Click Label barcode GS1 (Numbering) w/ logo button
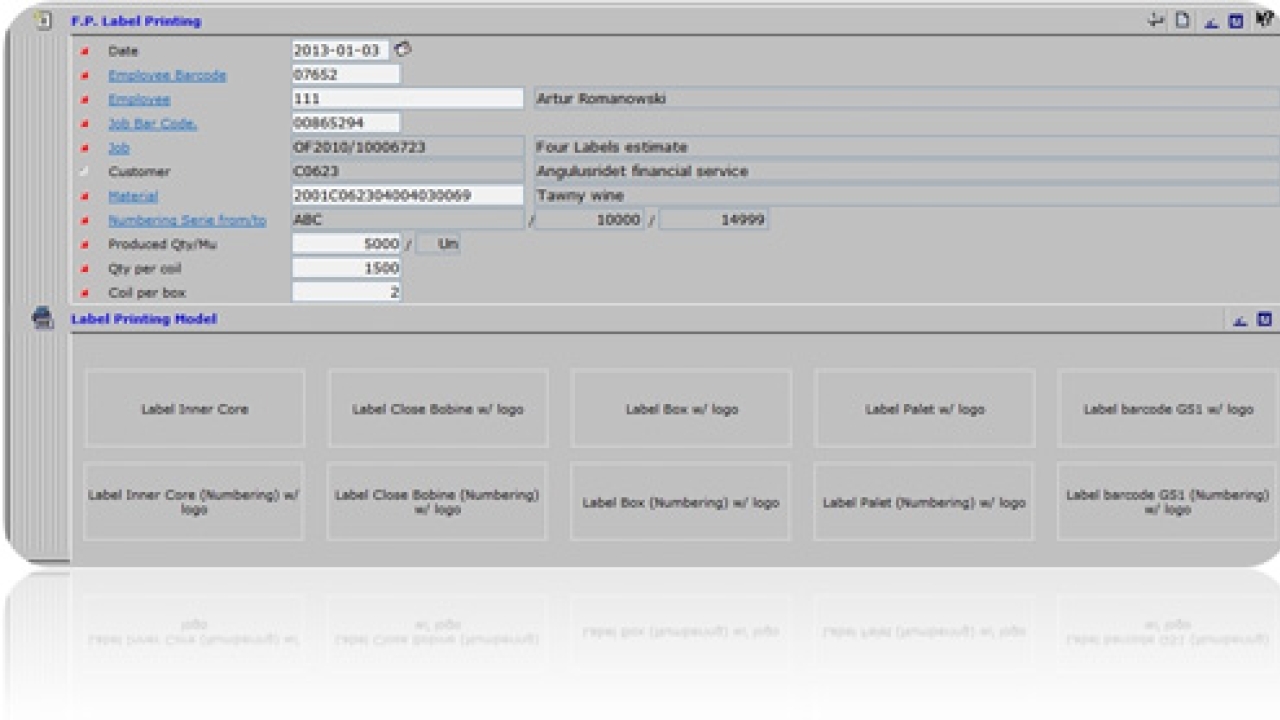Screen dimensions: 1280x720 tap(1167, 501)
